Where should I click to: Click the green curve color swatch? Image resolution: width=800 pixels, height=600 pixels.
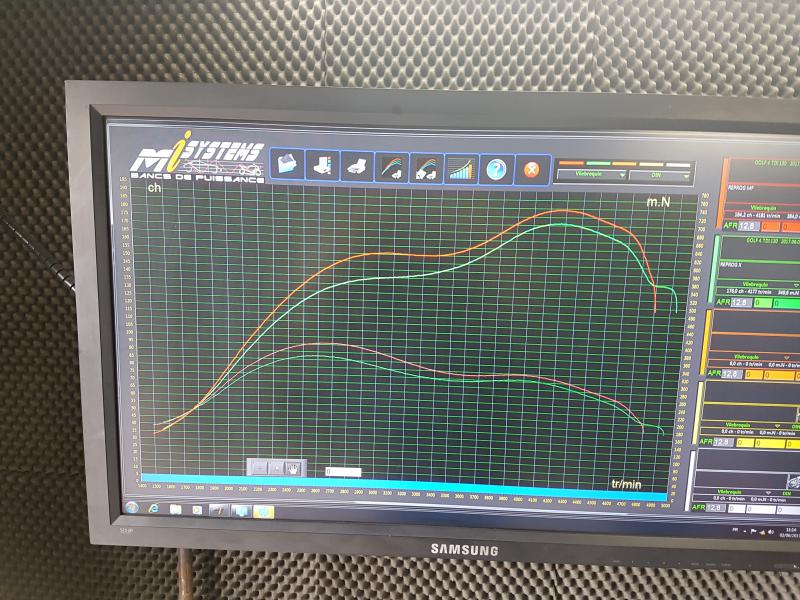tap(598, 163)
